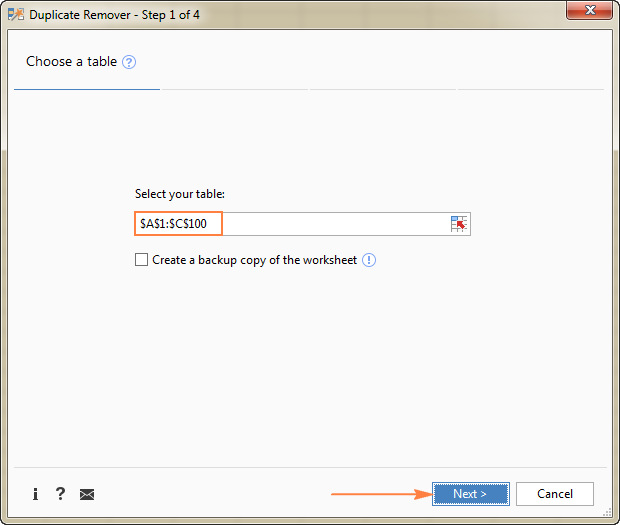Click the info icon after backup copy option
The width and height of the screenshot is (620, 525).
click(369, 260)
